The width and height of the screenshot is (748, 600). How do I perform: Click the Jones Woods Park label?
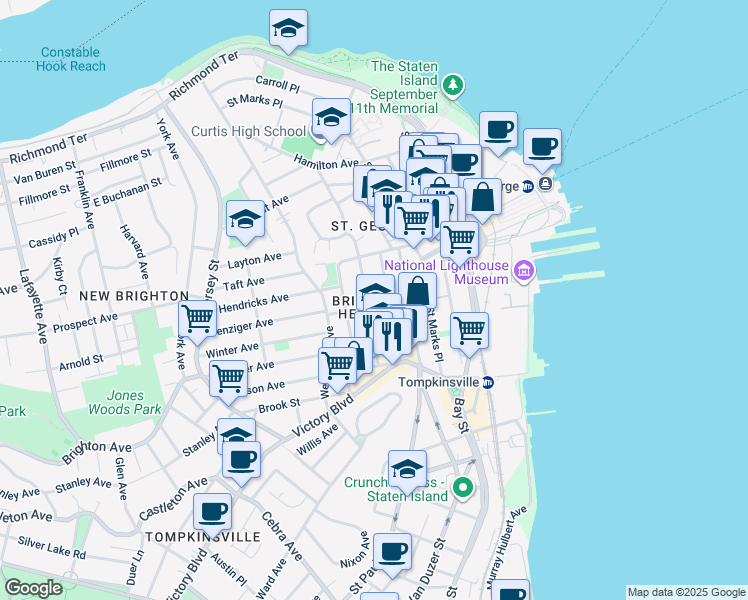tap(120, 402)
